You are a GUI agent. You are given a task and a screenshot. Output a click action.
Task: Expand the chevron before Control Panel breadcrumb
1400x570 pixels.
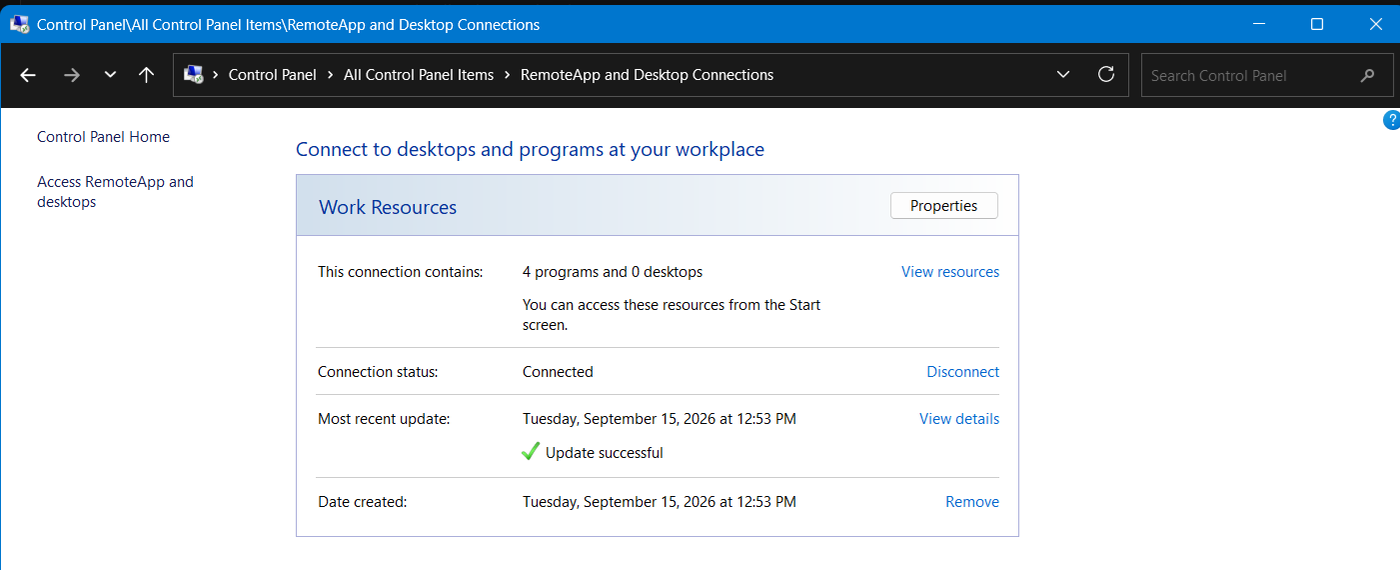[216, 75]
